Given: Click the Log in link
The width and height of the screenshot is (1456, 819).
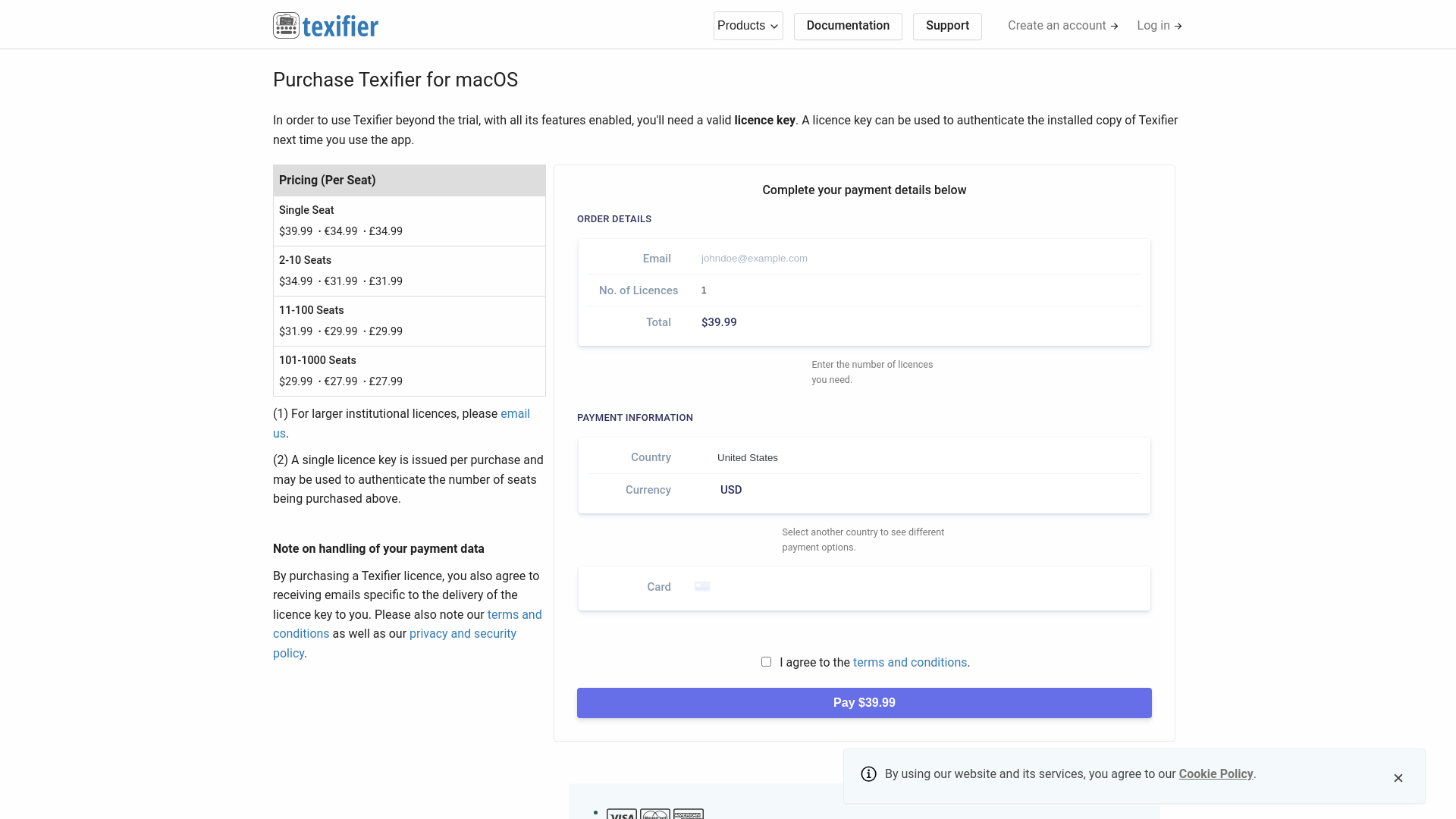Looking at the screenshot, I should coord(1159,26).
